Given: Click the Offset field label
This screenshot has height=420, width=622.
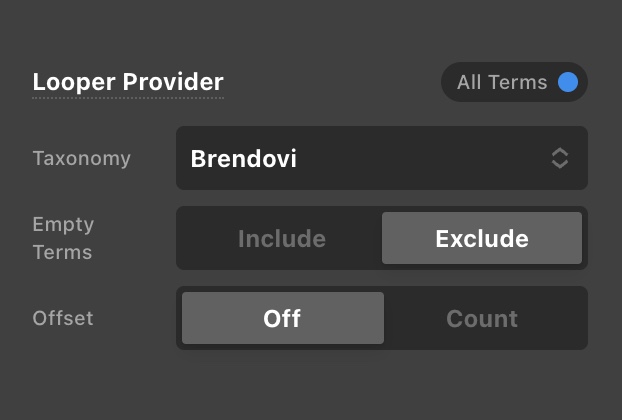Looking at the screenshot, I should click(63, 318).
